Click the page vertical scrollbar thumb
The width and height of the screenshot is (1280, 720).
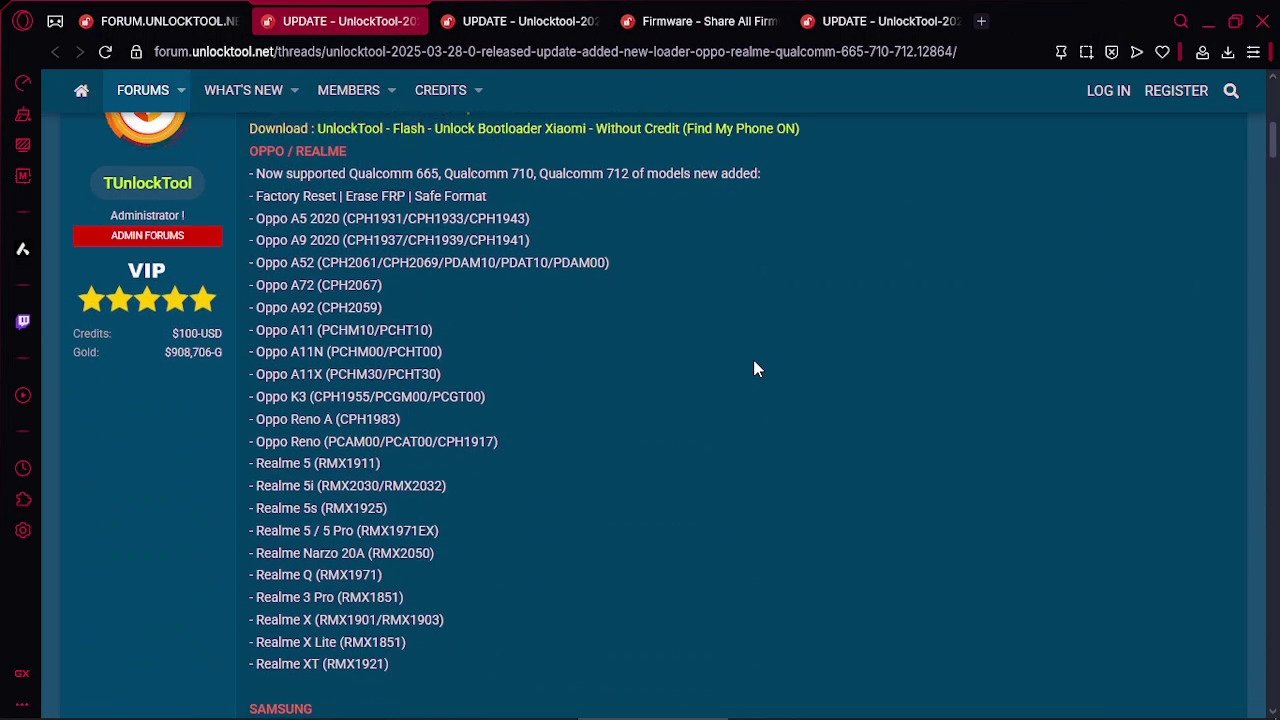(x=1273, y=138)
